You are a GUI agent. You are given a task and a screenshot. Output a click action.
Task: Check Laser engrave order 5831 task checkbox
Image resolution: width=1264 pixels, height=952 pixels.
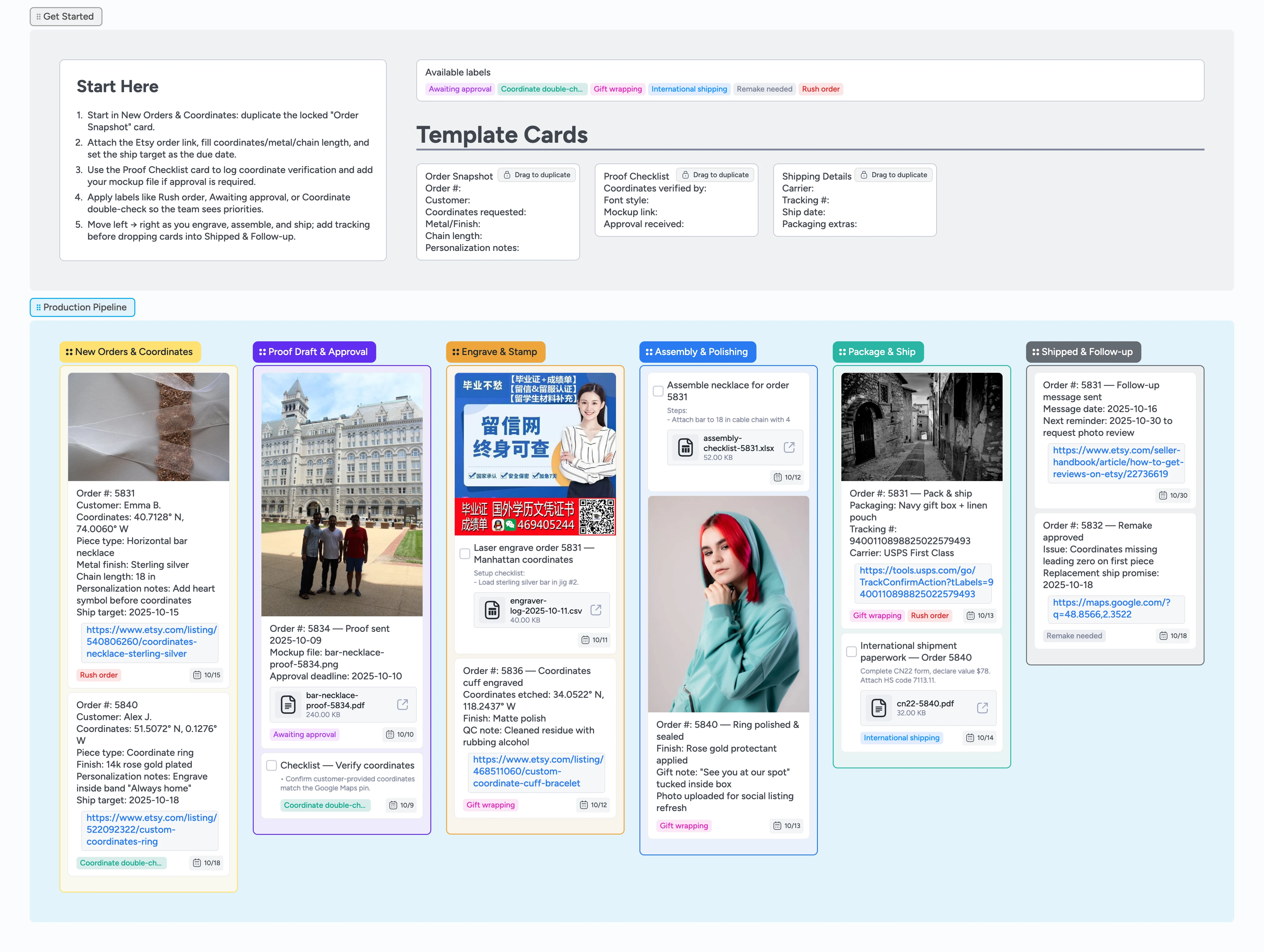pyautogui.click(x=465, y=553)
